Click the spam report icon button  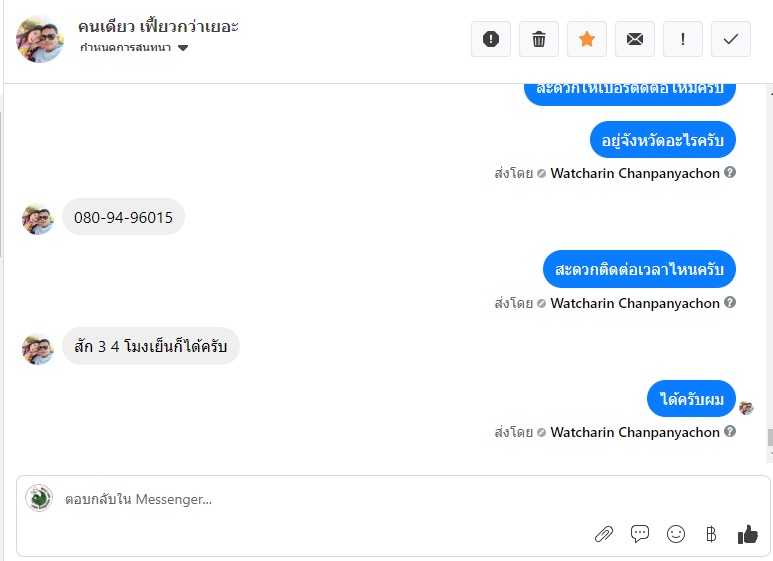point(491,39)
